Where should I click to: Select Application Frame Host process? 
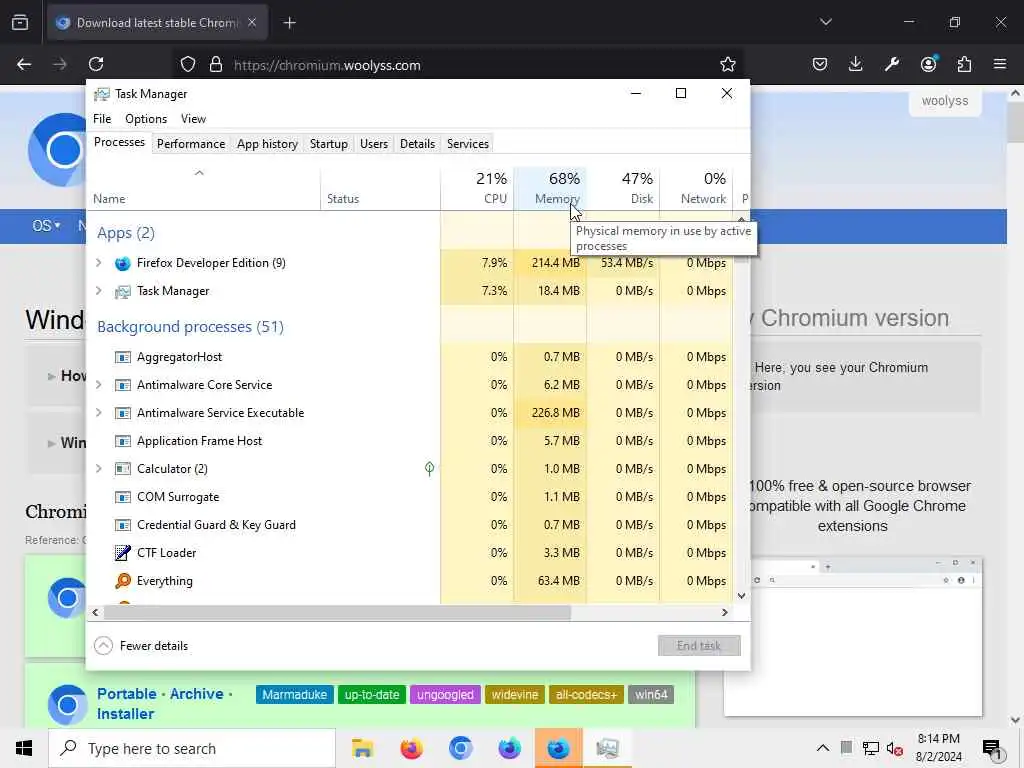click(409, 441)
